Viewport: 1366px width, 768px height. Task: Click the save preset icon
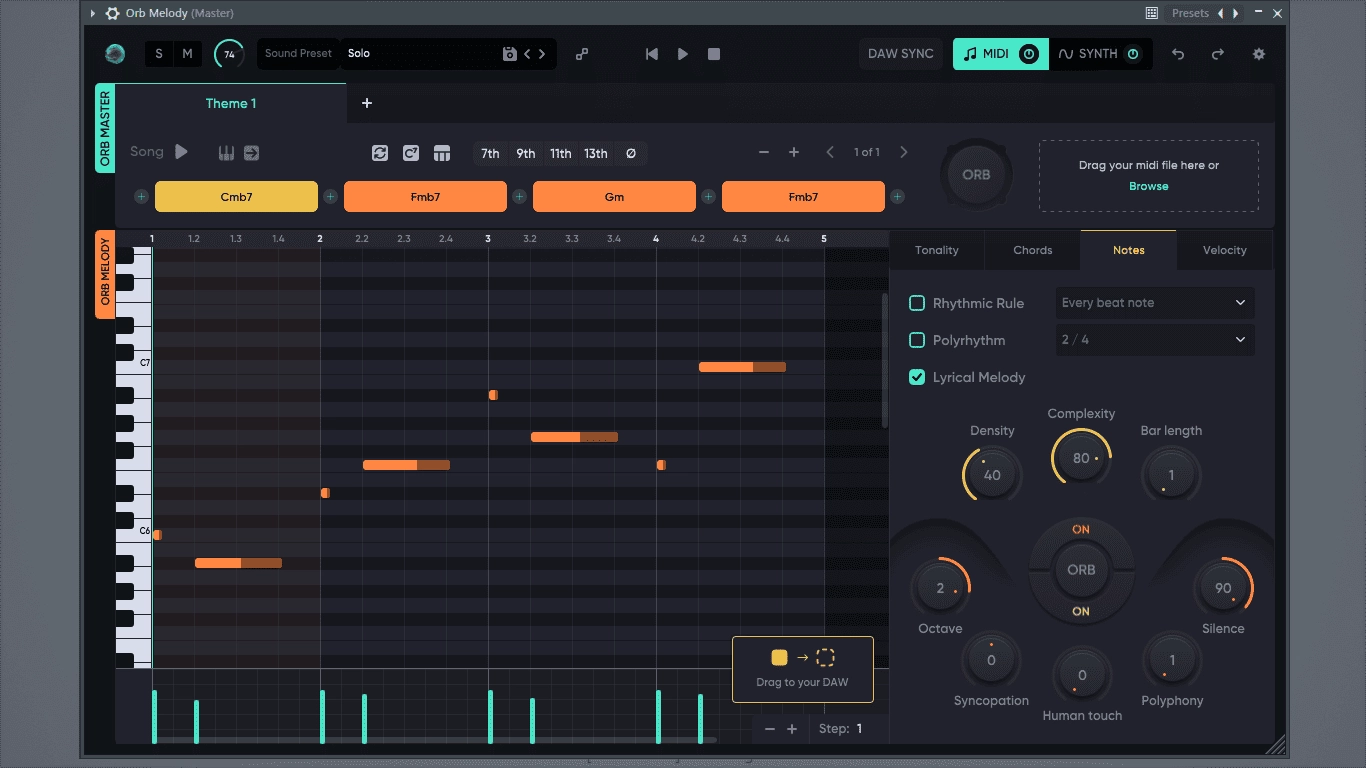click(509, 54)
